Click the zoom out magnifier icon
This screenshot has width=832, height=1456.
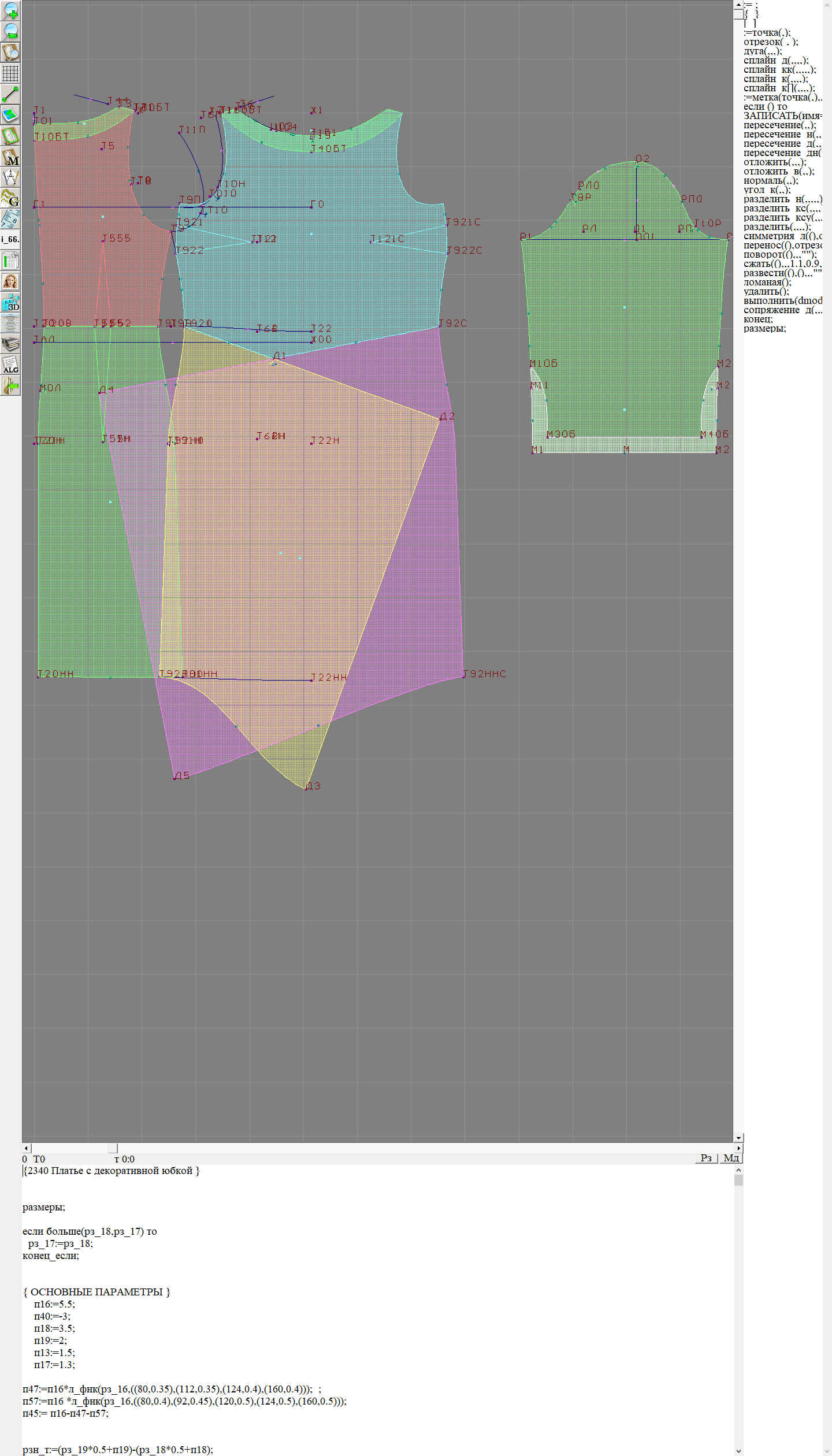pos(10,31)
